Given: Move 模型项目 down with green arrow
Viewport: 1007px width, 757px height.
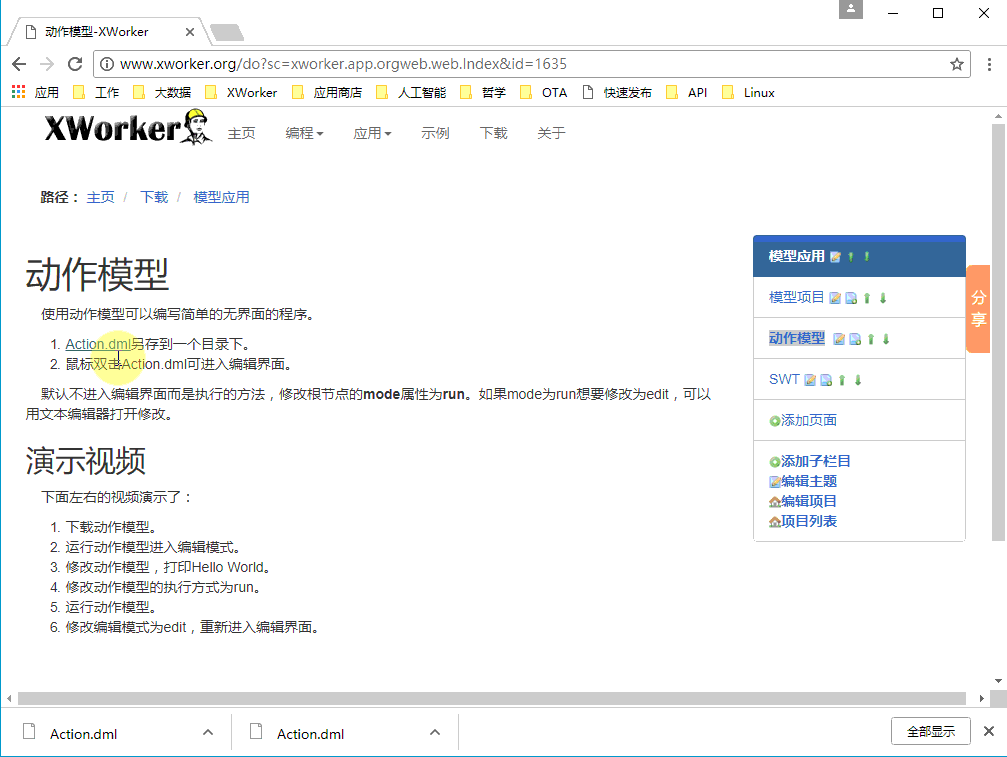Looking at the screenshot, I should click(883, 298).
